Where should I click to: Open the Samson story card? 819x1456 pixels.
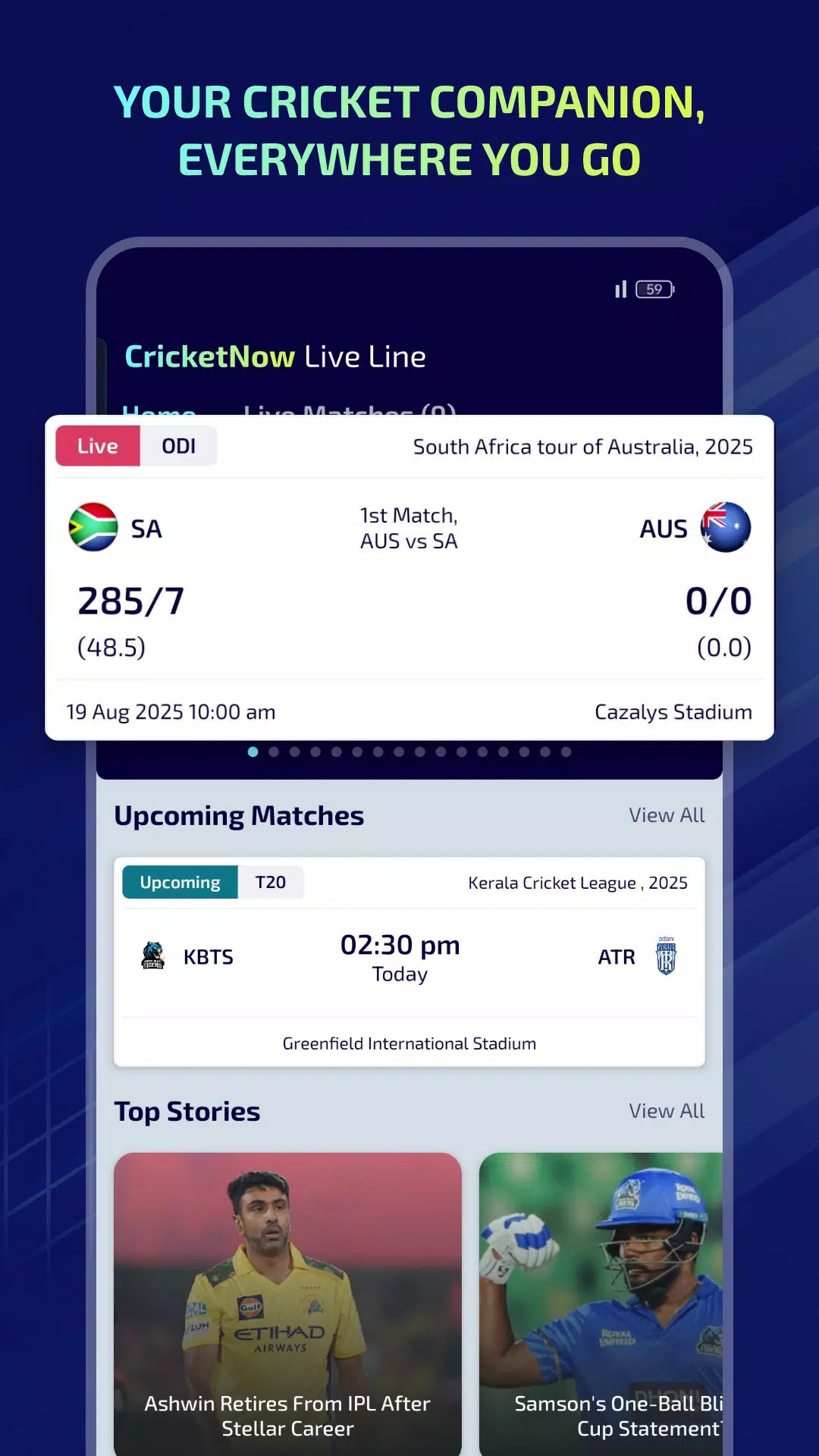601,1304
